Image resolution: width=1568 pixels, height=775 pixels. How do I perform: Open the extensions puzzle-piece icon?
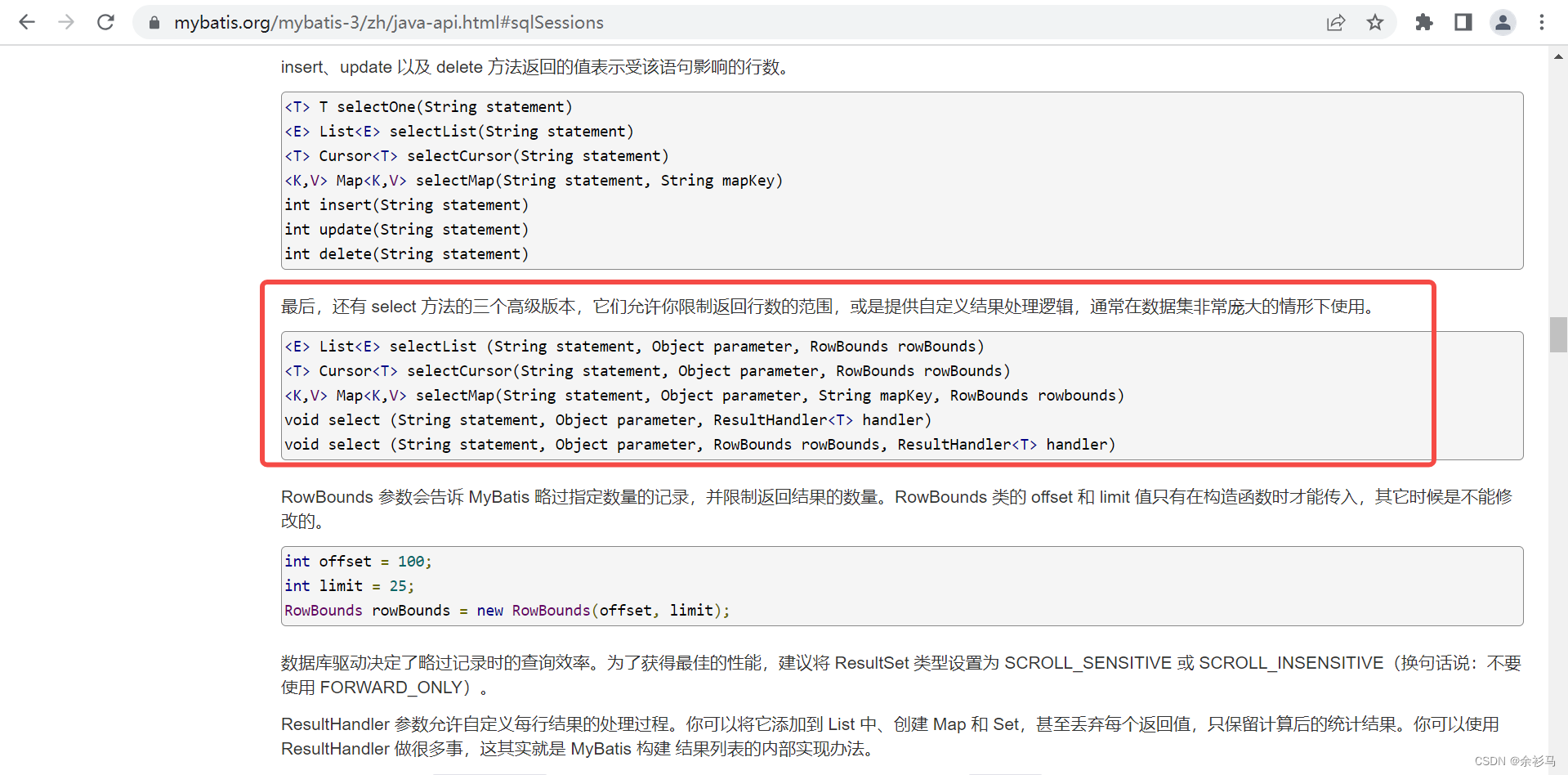pos(1424,23)
